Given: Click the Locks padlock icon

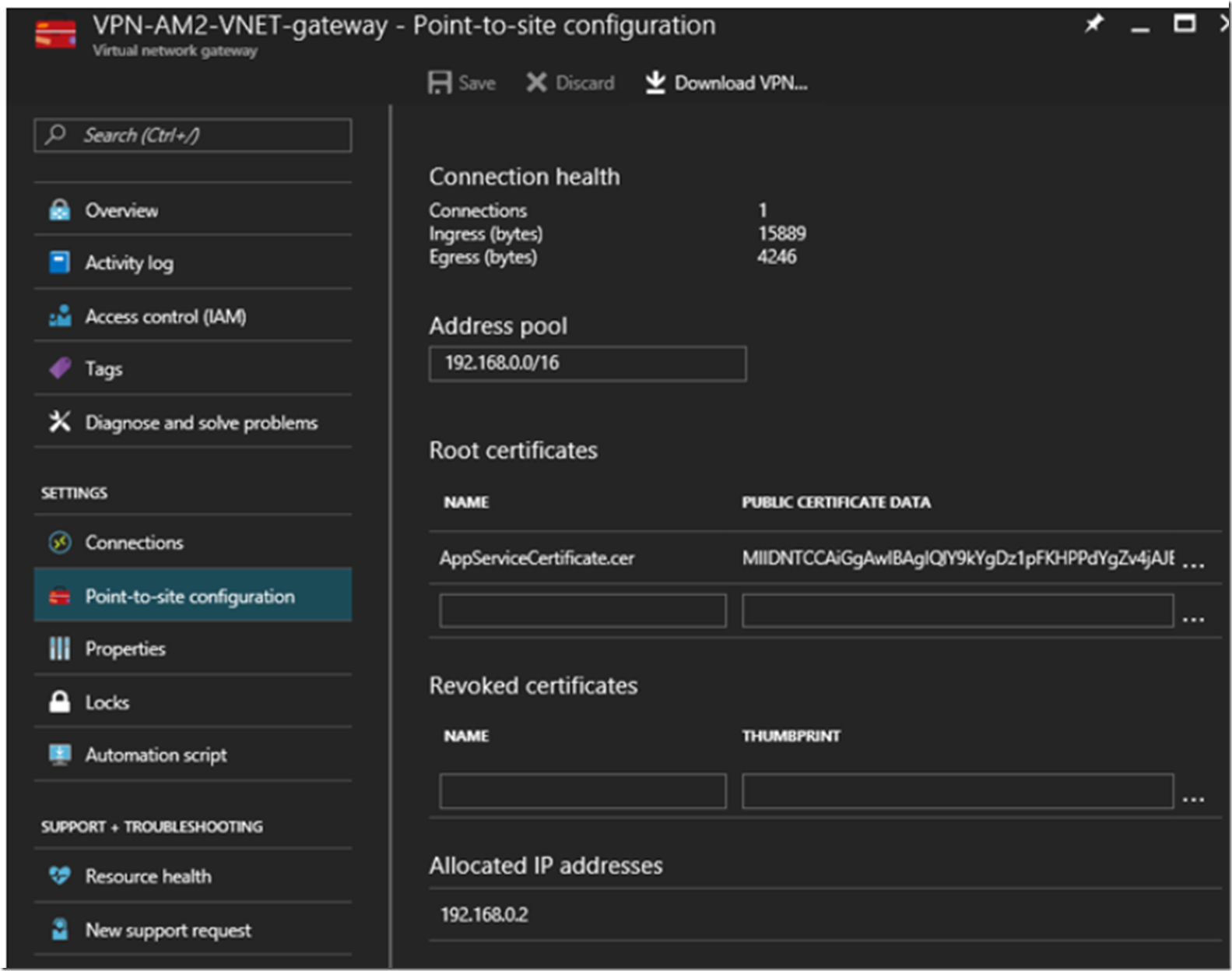Looking at the screenshot, I should (60, 702).
